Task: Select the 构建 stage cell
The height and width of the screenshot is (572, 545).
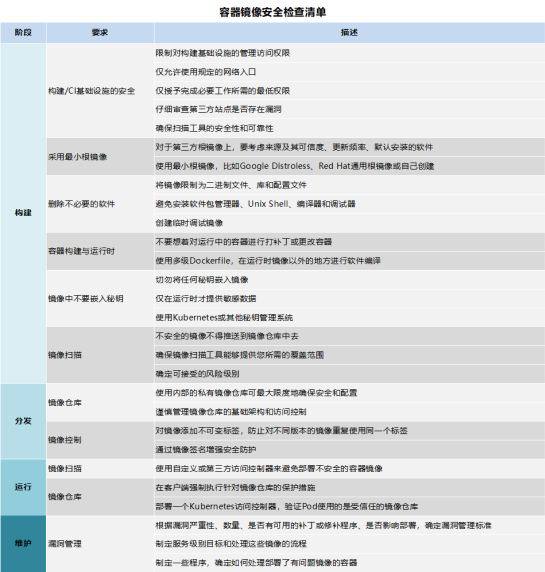Action: pyautogui.click(x=23, y=213)
